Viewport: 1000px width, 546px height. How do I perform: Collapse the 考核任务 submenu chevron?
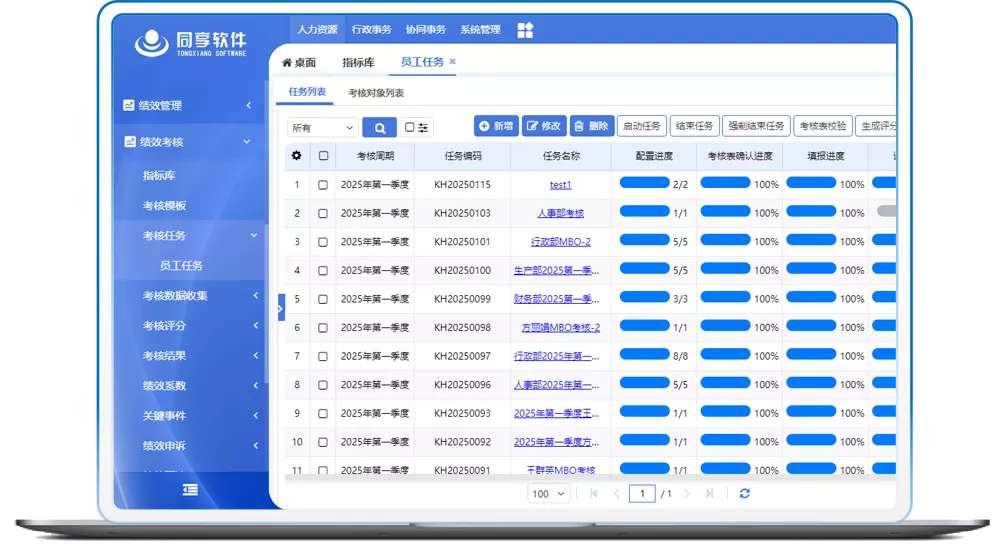point(254,235)
